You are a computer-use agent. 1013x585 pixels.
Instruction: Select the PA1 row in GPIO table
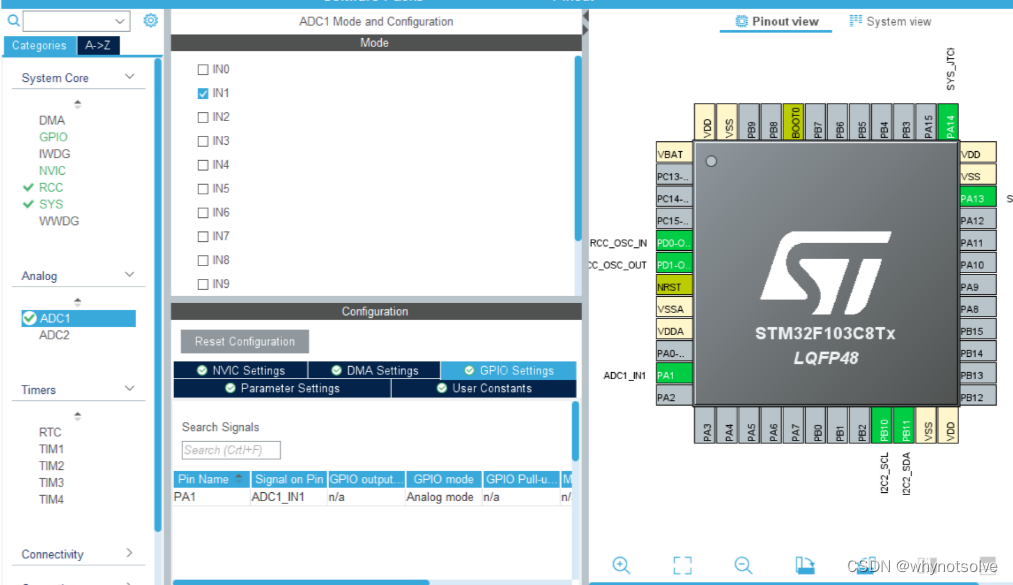(x=373, y=497)
